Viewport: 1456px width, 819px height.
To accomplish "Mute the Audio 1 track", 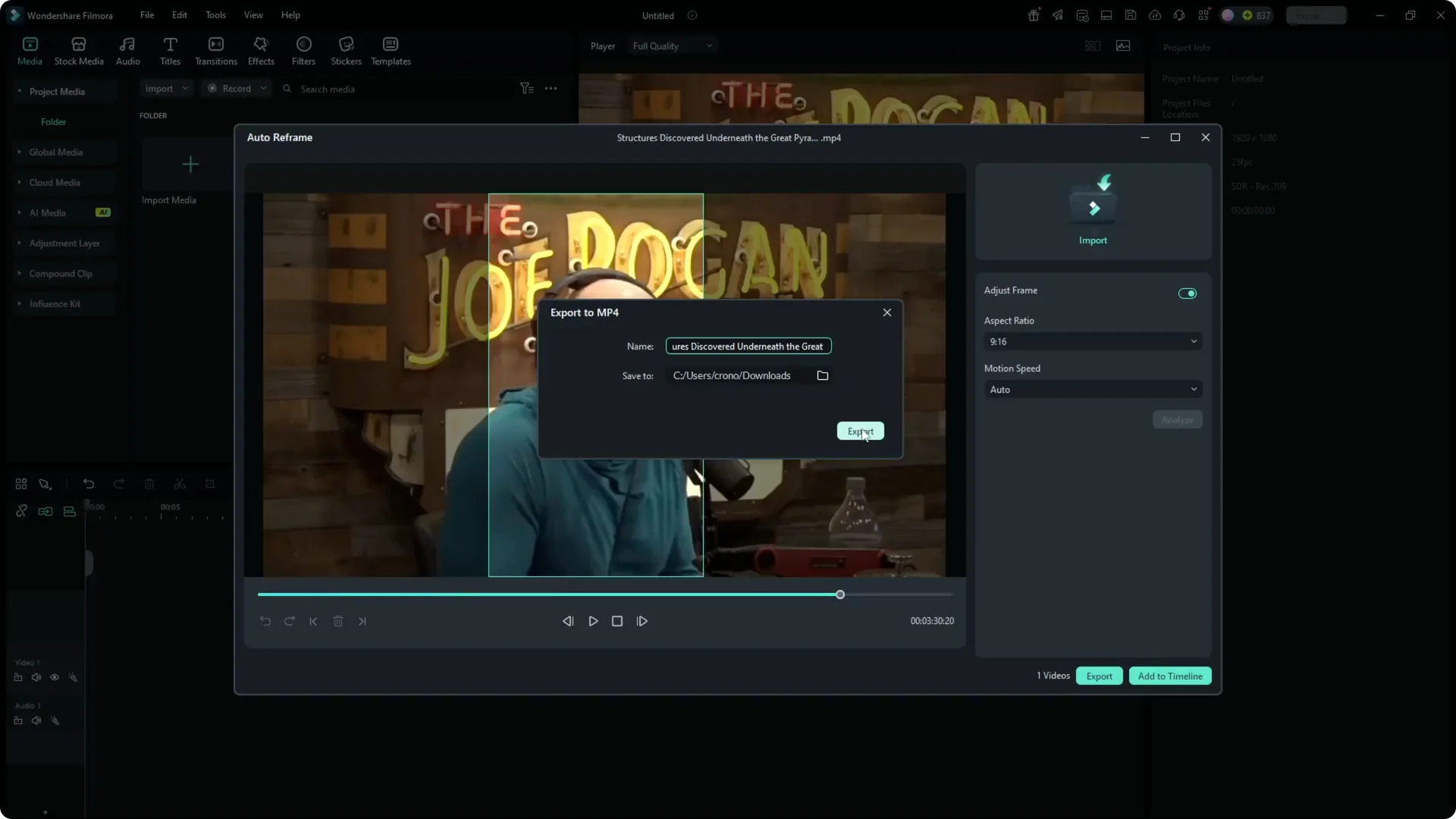I will pos(36,720).
